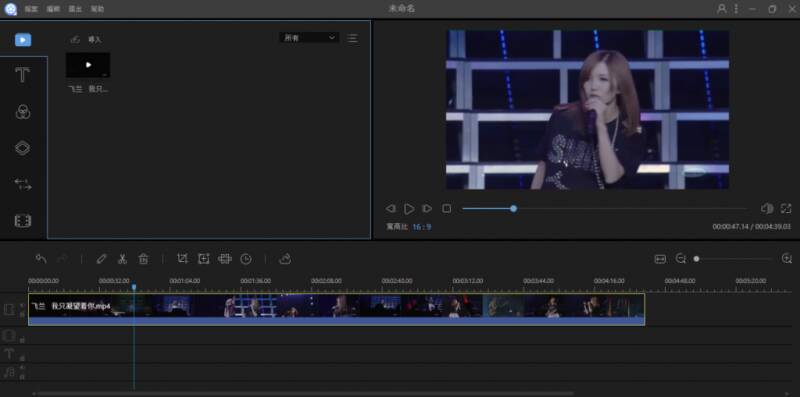
Task: Click the 导入 import button
Action: [87, 39]
